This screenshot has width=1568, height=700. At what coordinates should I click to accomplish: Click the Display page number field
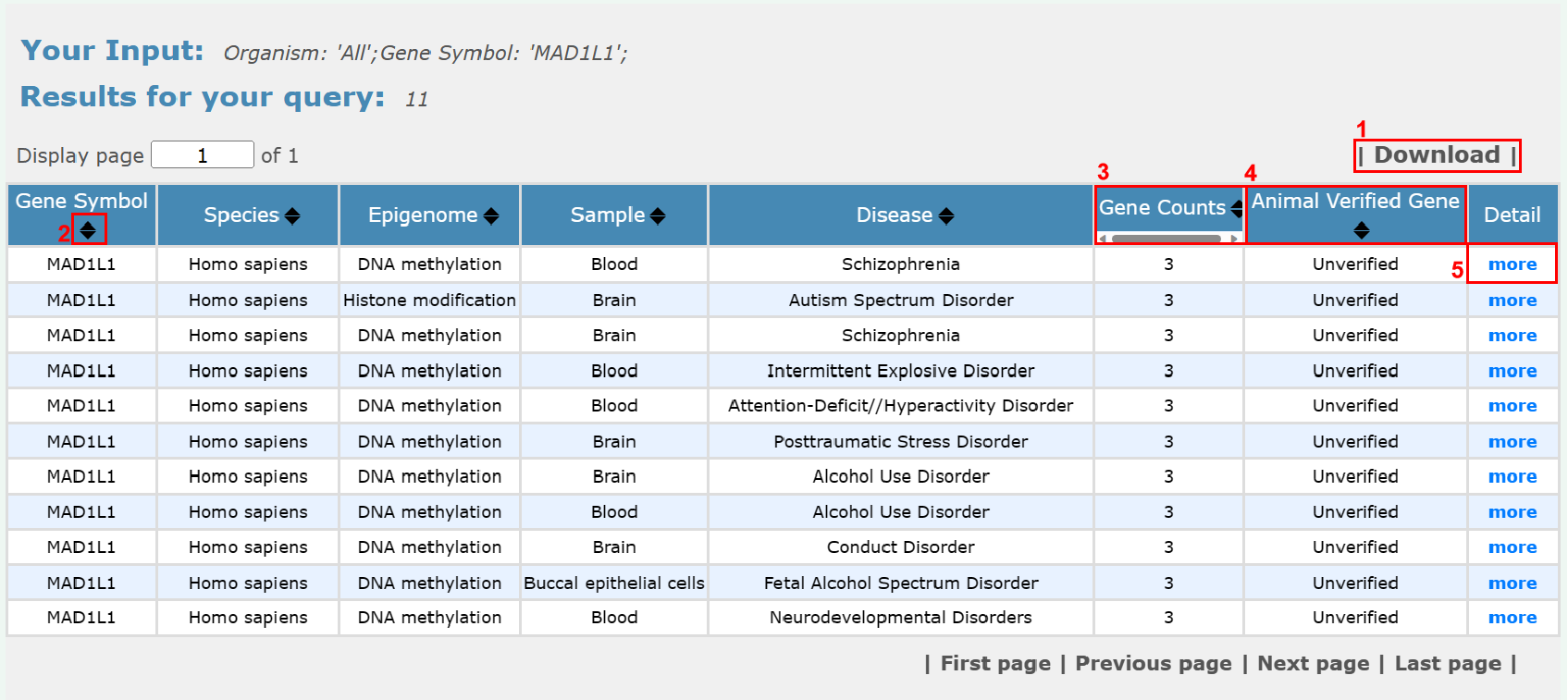(203, 155)
